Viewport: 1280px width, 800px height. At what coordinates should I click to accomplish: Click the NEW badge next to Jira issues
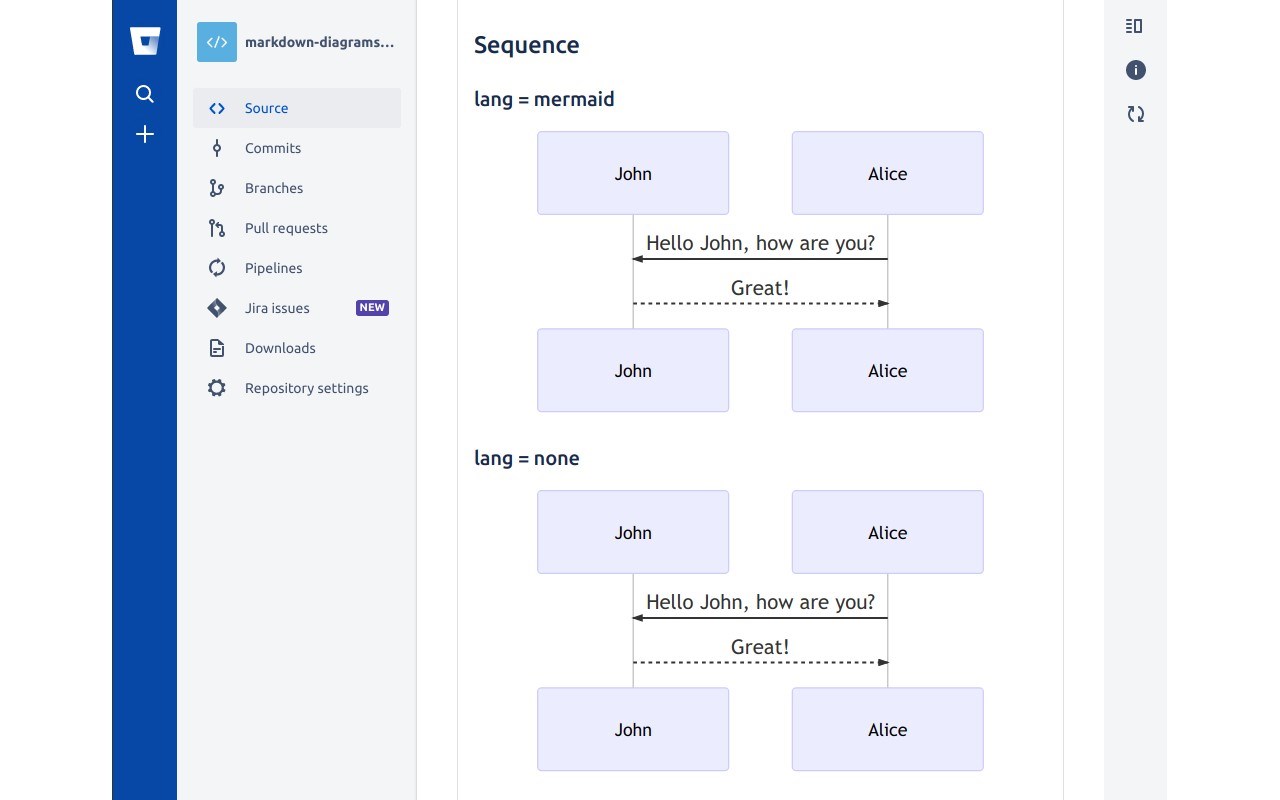tap(372, 308)
